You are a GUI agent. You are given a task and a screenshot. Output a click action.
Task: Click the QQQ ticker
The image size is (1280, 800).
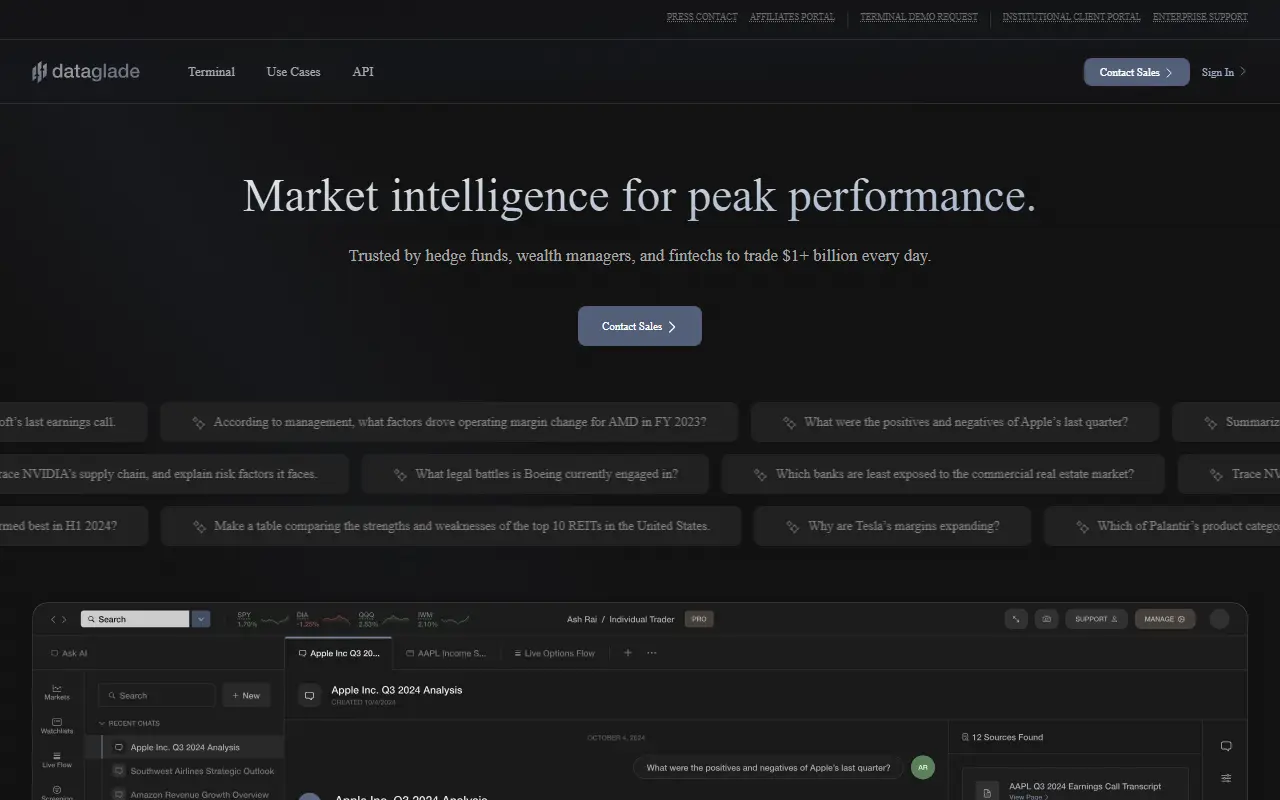(383, 619)
